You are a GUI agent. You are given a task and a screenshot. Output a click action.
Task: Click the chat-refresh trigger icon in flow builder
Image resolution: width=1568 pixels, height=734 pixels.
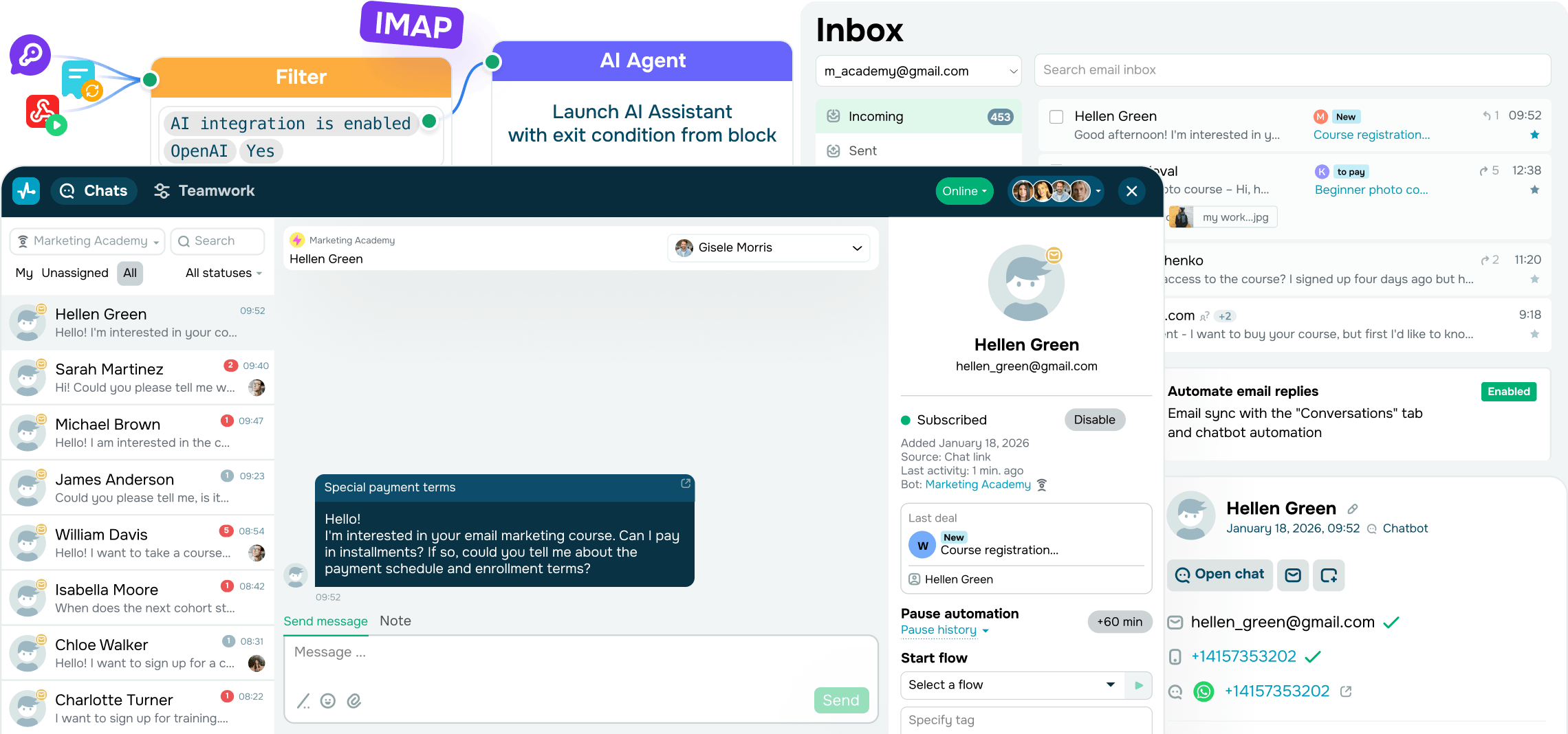78,80
